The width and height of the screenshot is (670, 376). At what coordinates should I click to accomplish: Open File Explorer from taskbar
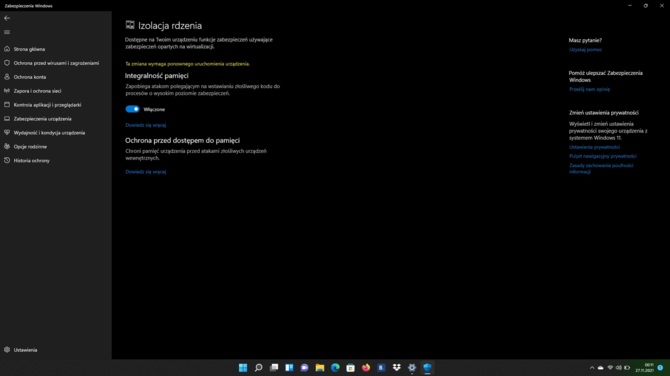pos(320,367)
